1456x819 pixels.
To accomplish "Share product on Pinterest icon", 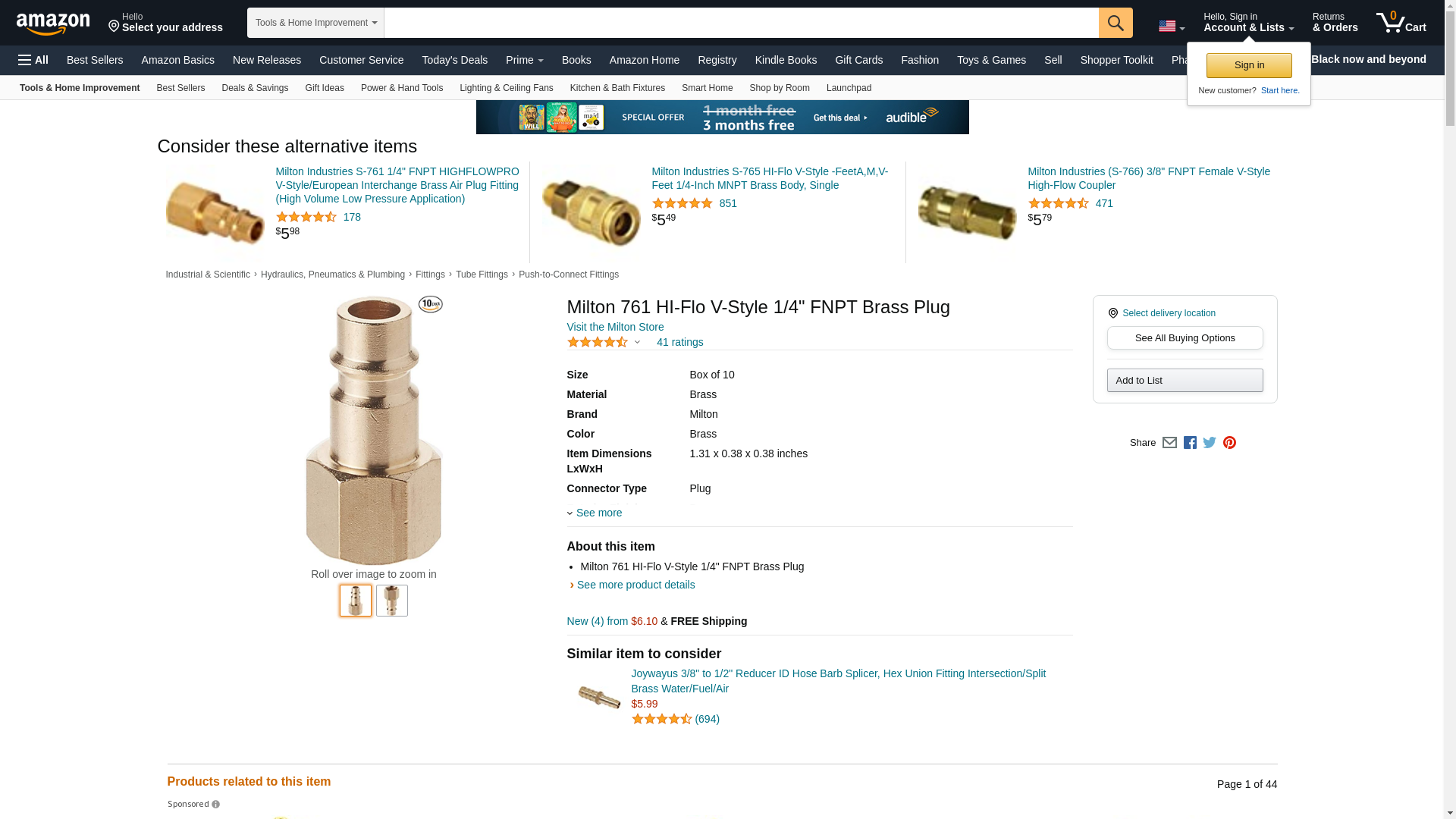I will tap(1229, 443).
